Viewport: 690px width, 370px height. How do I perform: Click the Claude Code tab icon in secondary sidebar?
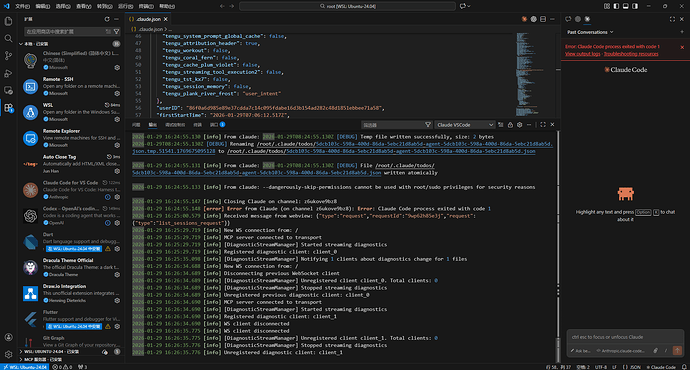click(587, 19)
